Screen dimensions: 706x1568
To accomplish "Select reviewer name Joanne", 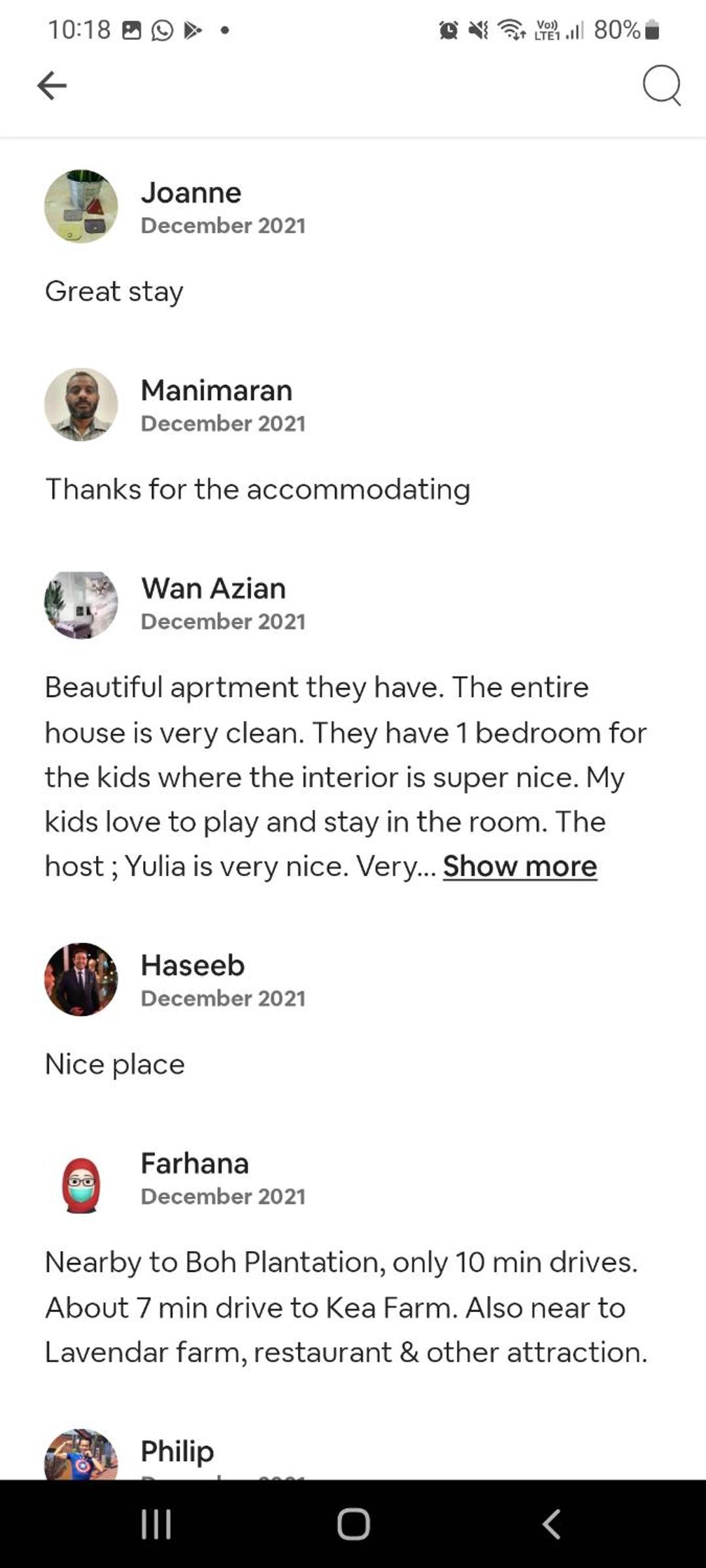I will pos(191,193).
